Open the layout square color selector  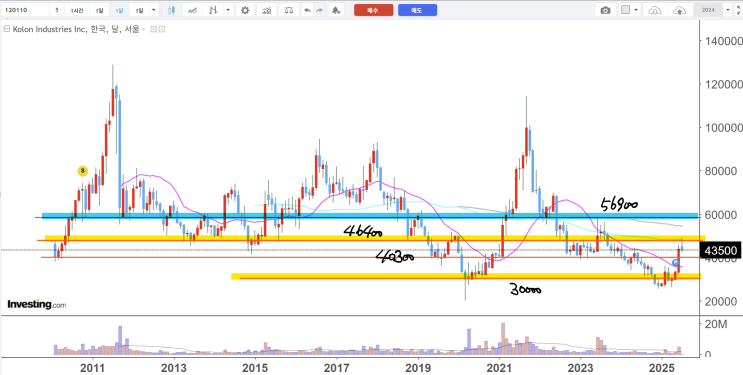(625, 10)
